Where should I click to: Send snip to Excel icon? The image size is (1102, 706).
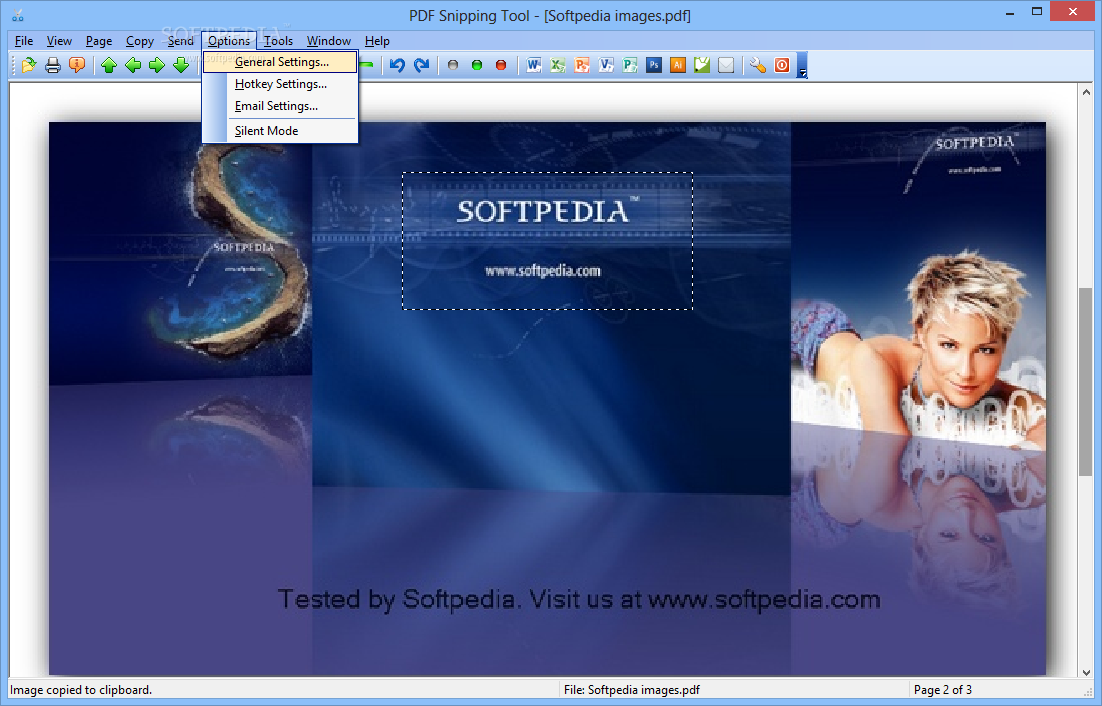click(x=557, y=65)
